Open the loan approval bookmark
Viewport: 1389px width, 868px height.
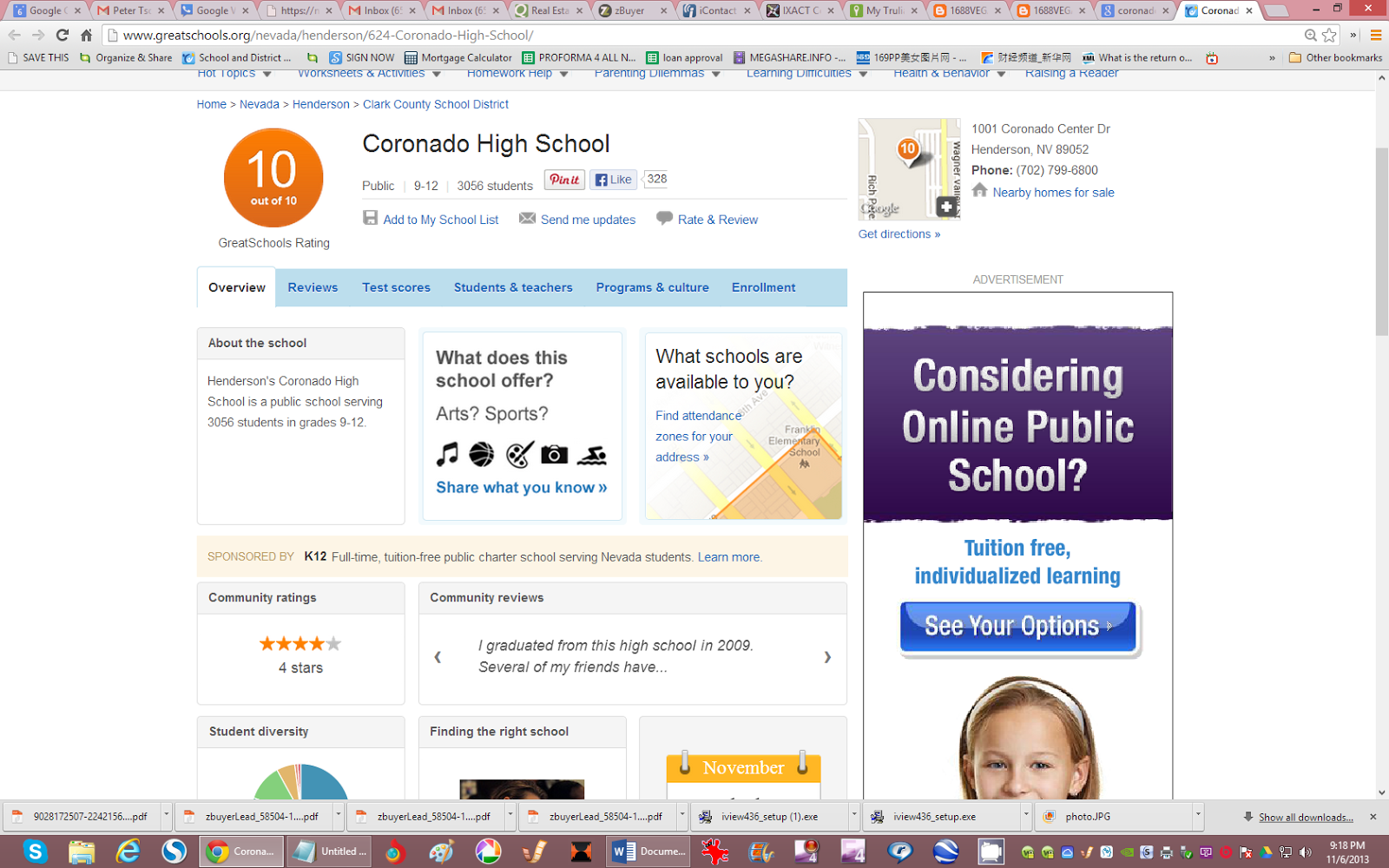point(684,58)
